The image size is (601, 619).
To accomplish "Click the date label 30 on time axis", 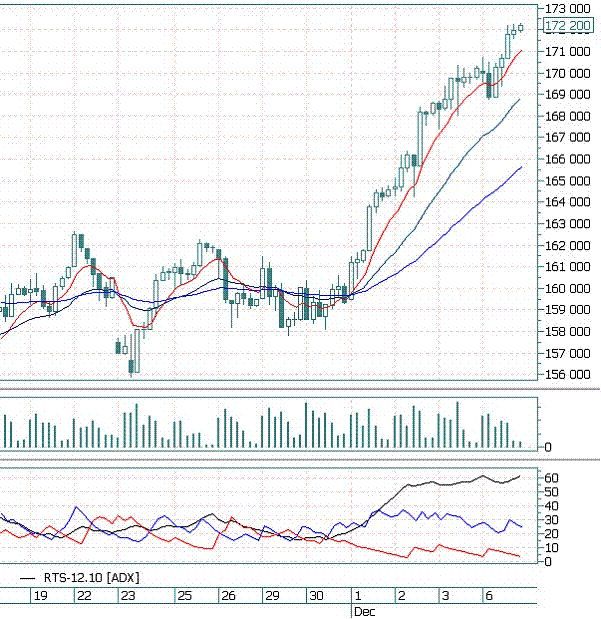I will [317, 596].
